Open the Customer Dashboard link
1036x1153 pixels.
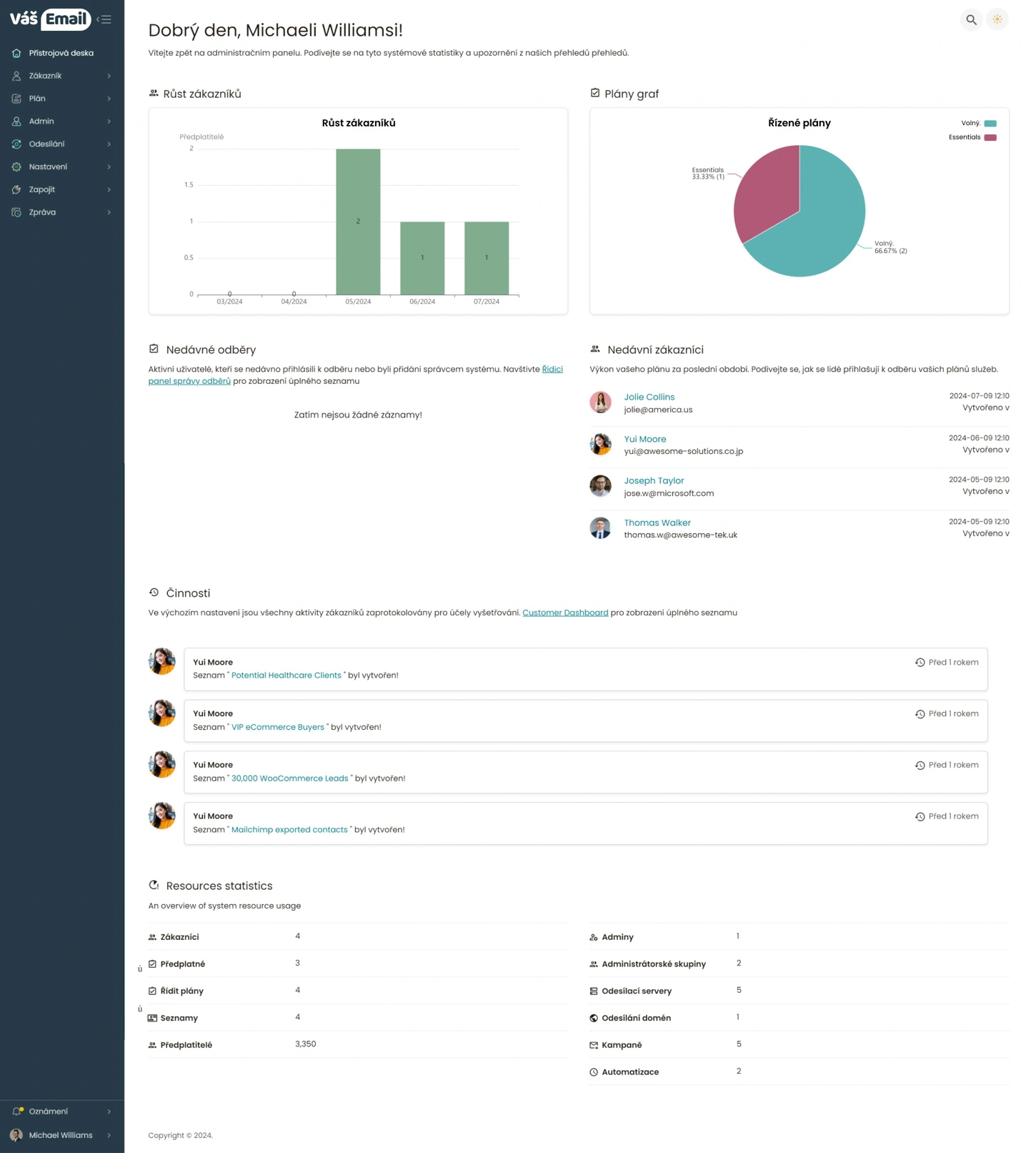pos(564,613)
